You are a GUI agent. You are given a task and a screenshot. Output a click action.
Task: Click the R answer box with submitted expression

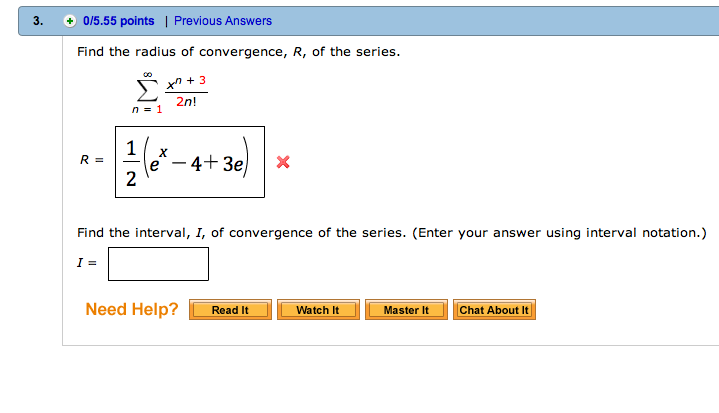(190, 162)
